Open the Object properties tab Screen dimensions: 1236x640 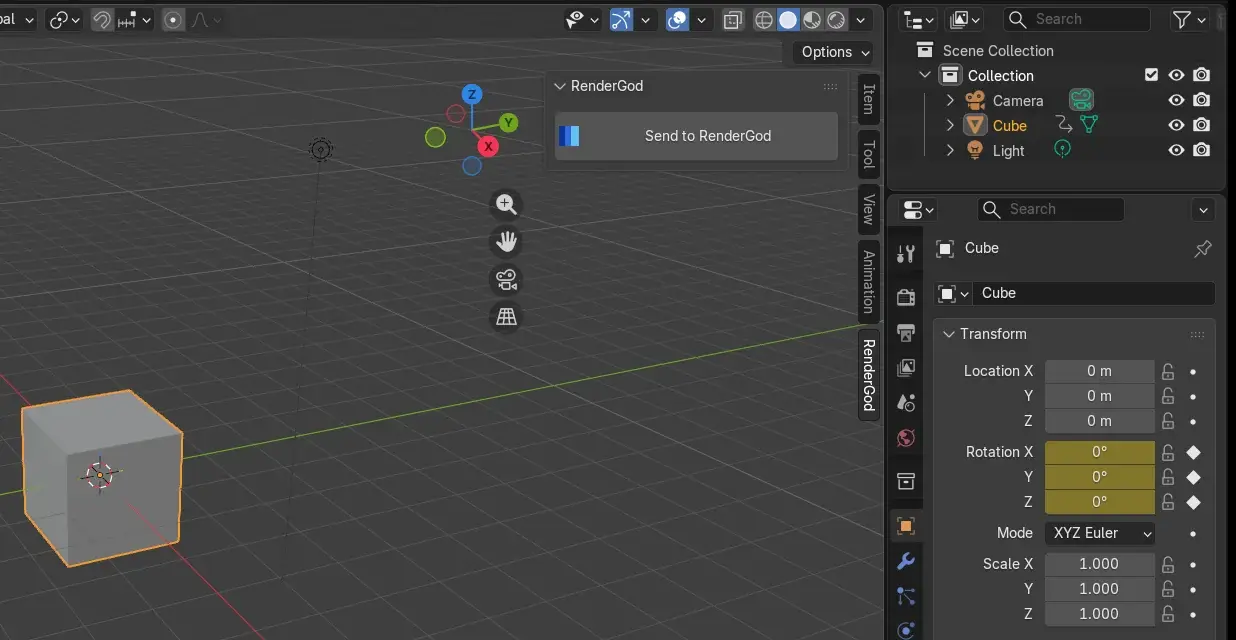tap(906, 526)
